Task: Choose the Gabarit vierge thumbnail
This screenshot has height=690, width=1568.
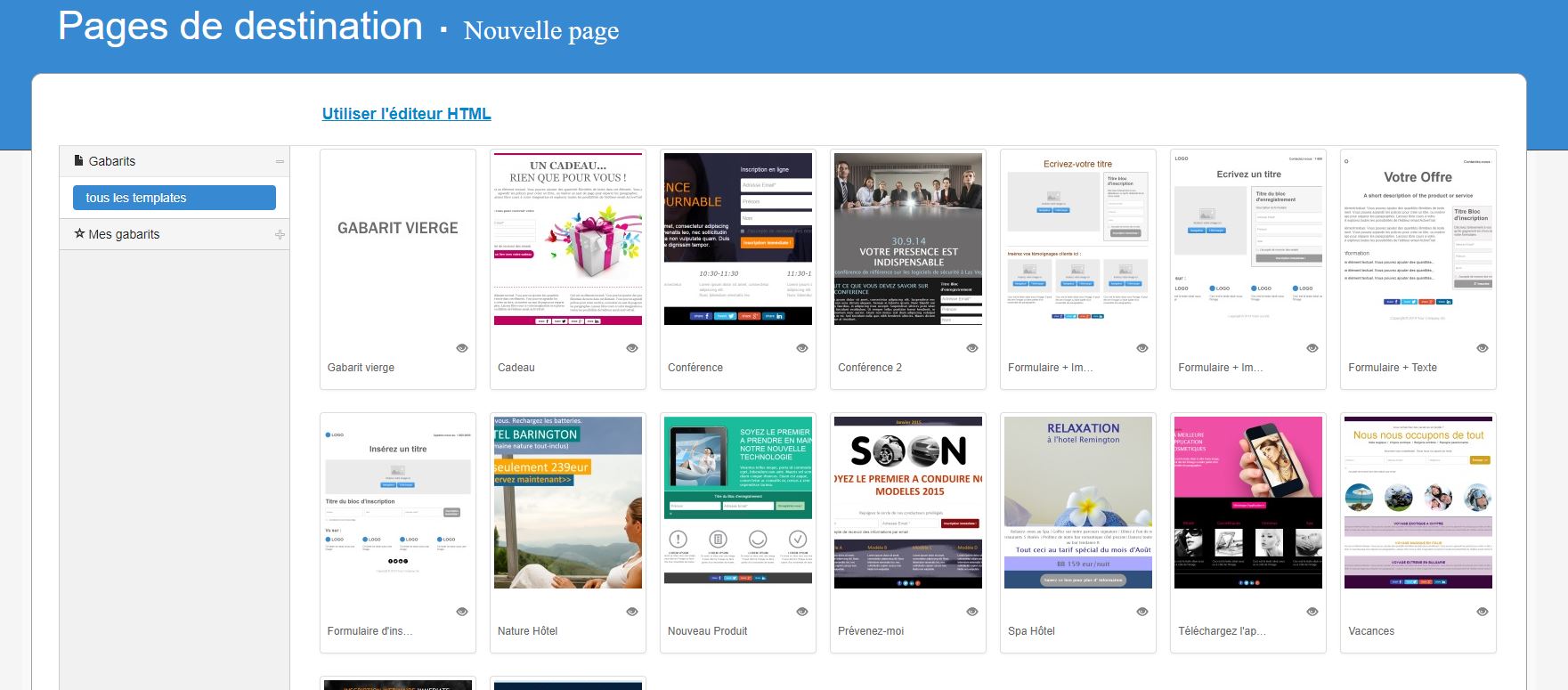Action: point(398,239)
